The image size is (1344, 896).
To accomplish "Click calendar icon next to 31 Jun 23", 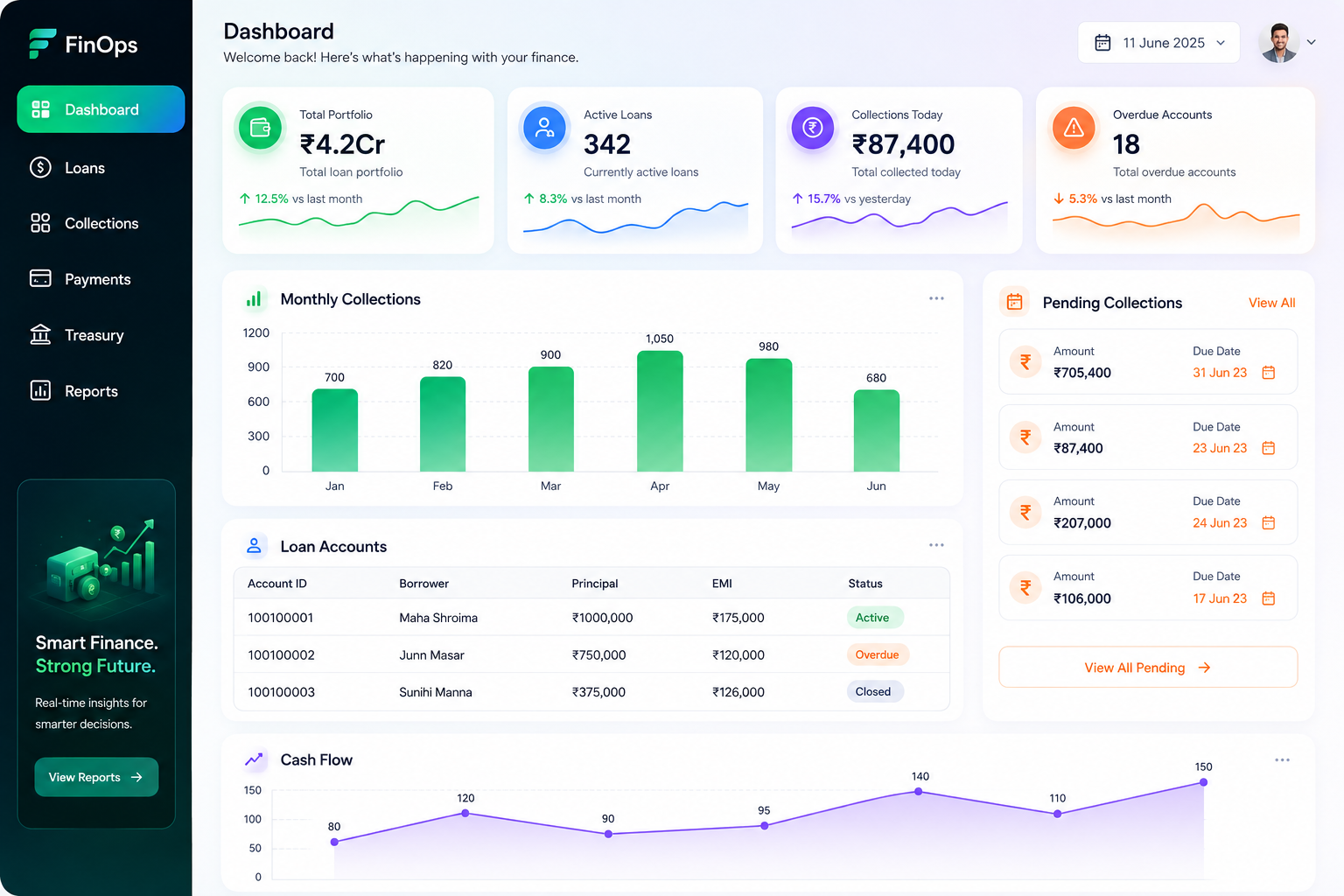I will 1269,373.
